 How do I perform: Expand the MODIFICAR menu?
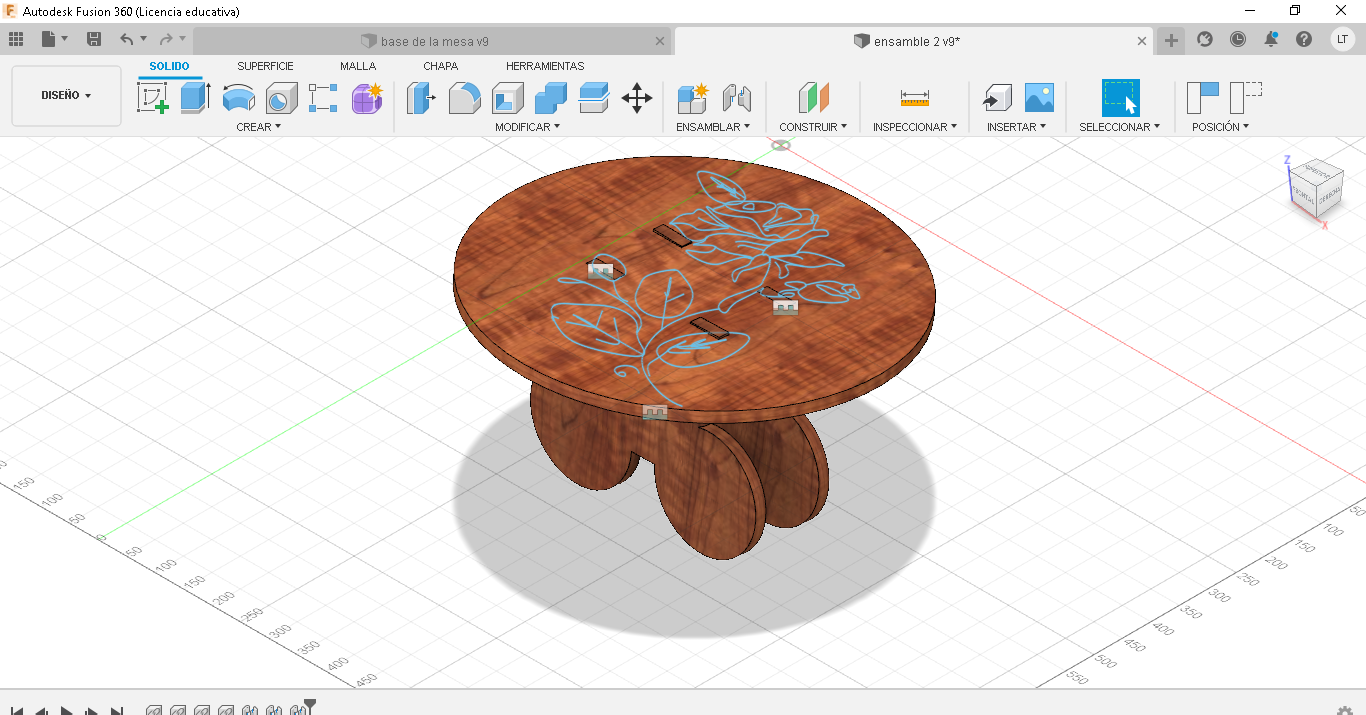(x=528, y=127)
